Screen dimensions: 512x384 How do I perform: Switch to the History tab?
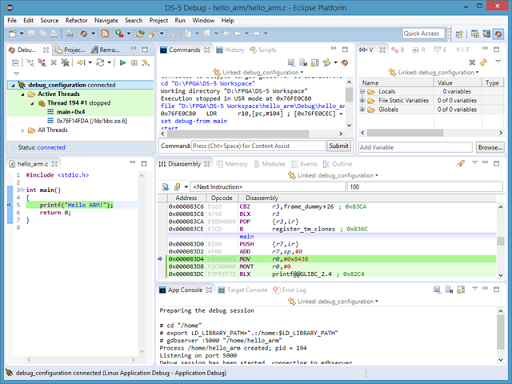(230, 50)
